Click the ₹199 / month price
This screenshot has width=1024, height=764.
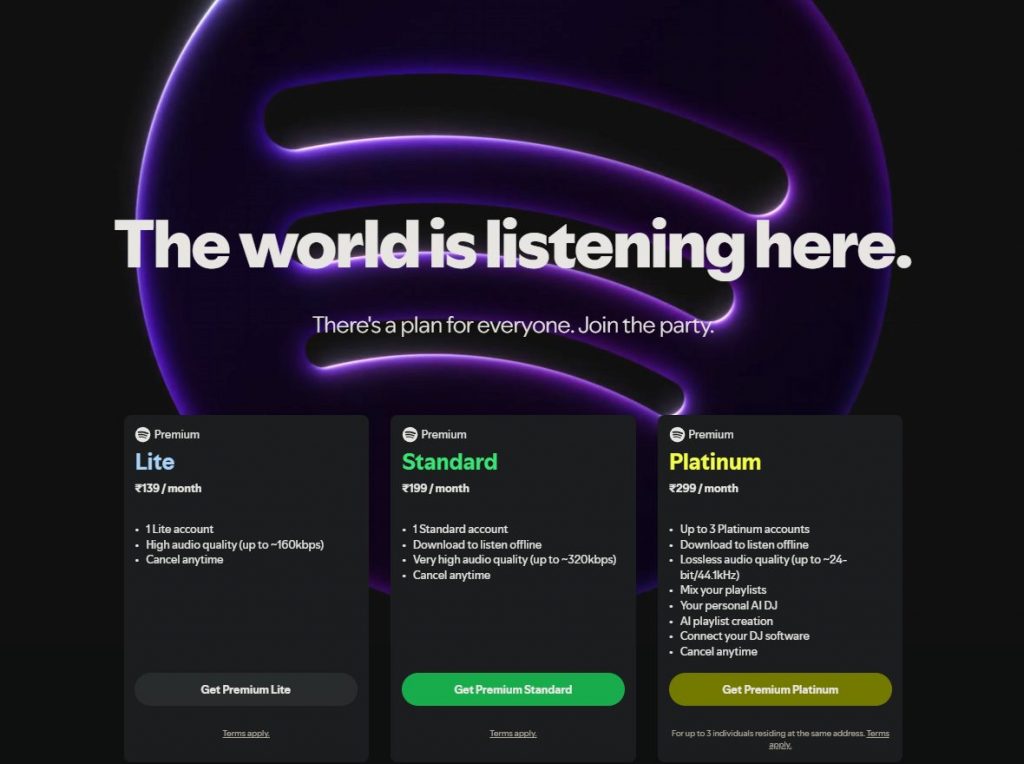(436, 488)
